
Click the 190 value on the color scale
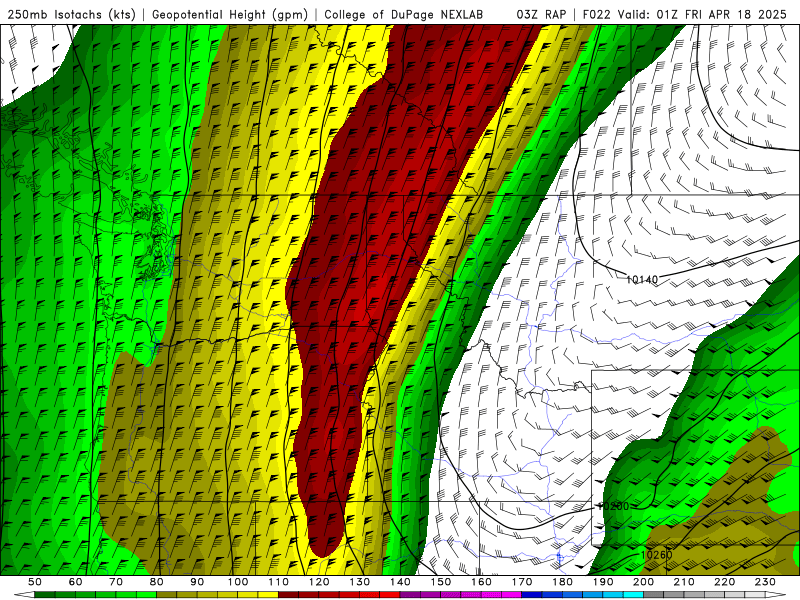[x=603, y=582]
